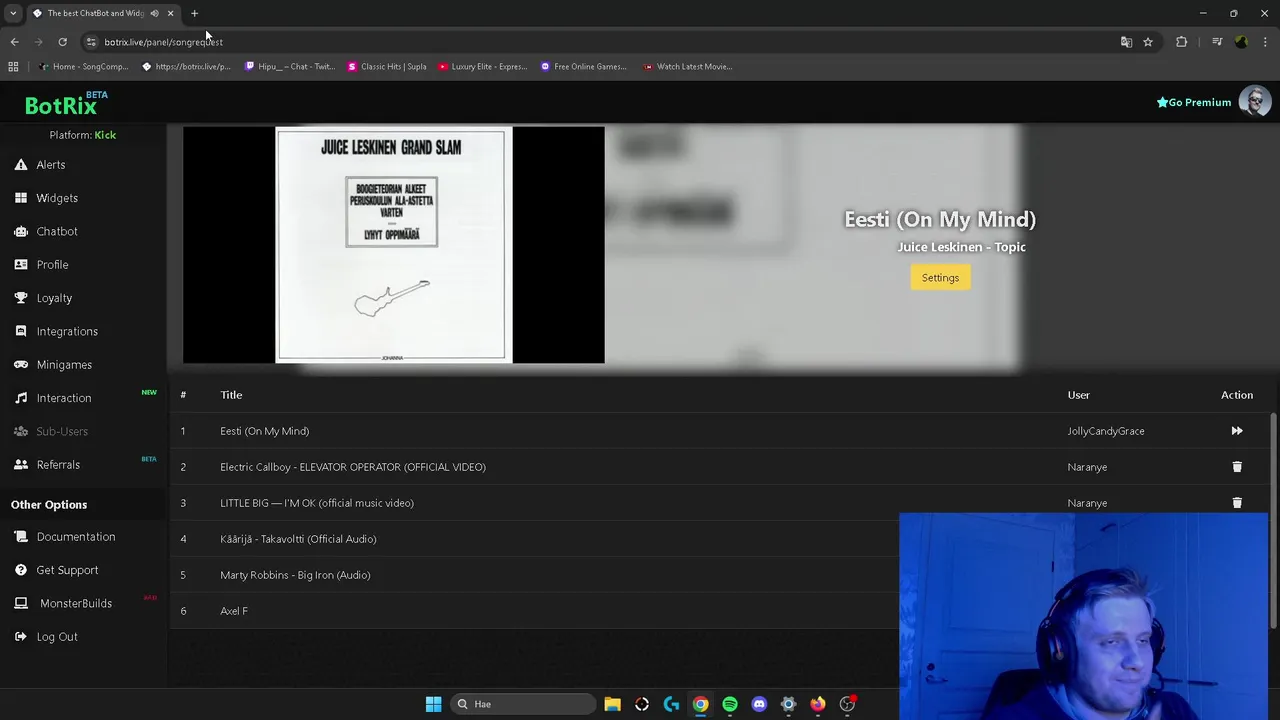This screenshot has width=1280, height=720.
Task: Open the Watch Latest Movie bookmark
Action: 688,67
